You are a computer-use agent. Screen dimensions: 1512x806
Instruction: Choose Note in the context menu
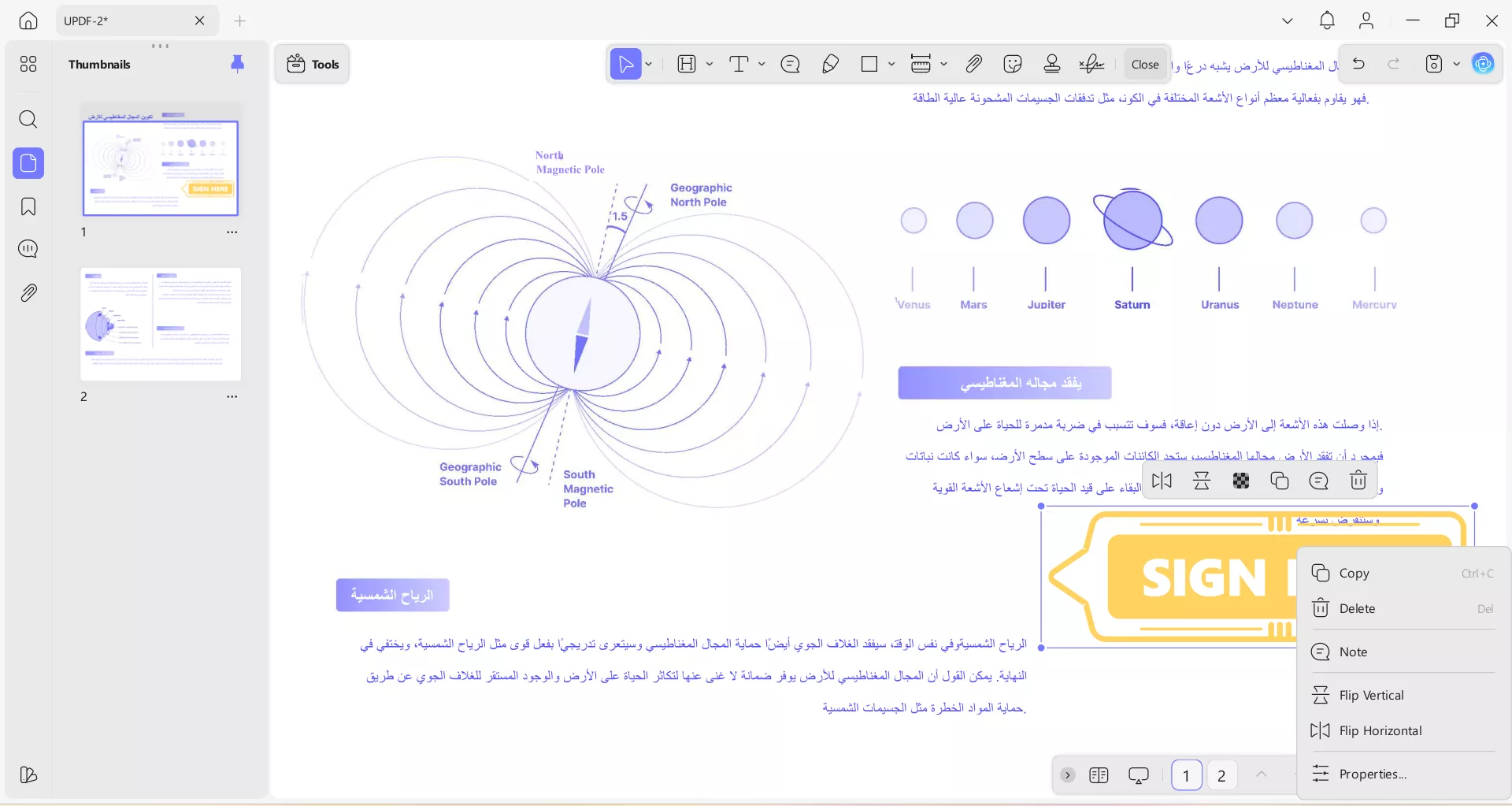pyautogui.click(x=1403, y=652)
